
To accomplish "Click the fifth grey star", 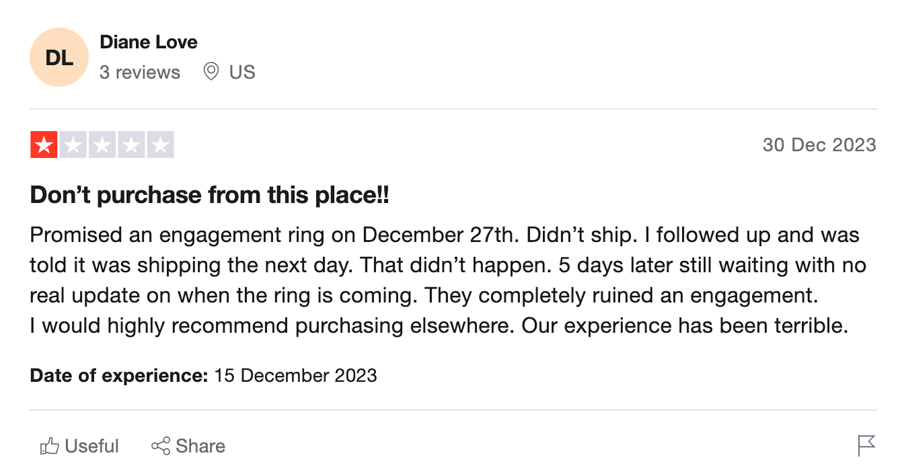I will tap(161, 145).
